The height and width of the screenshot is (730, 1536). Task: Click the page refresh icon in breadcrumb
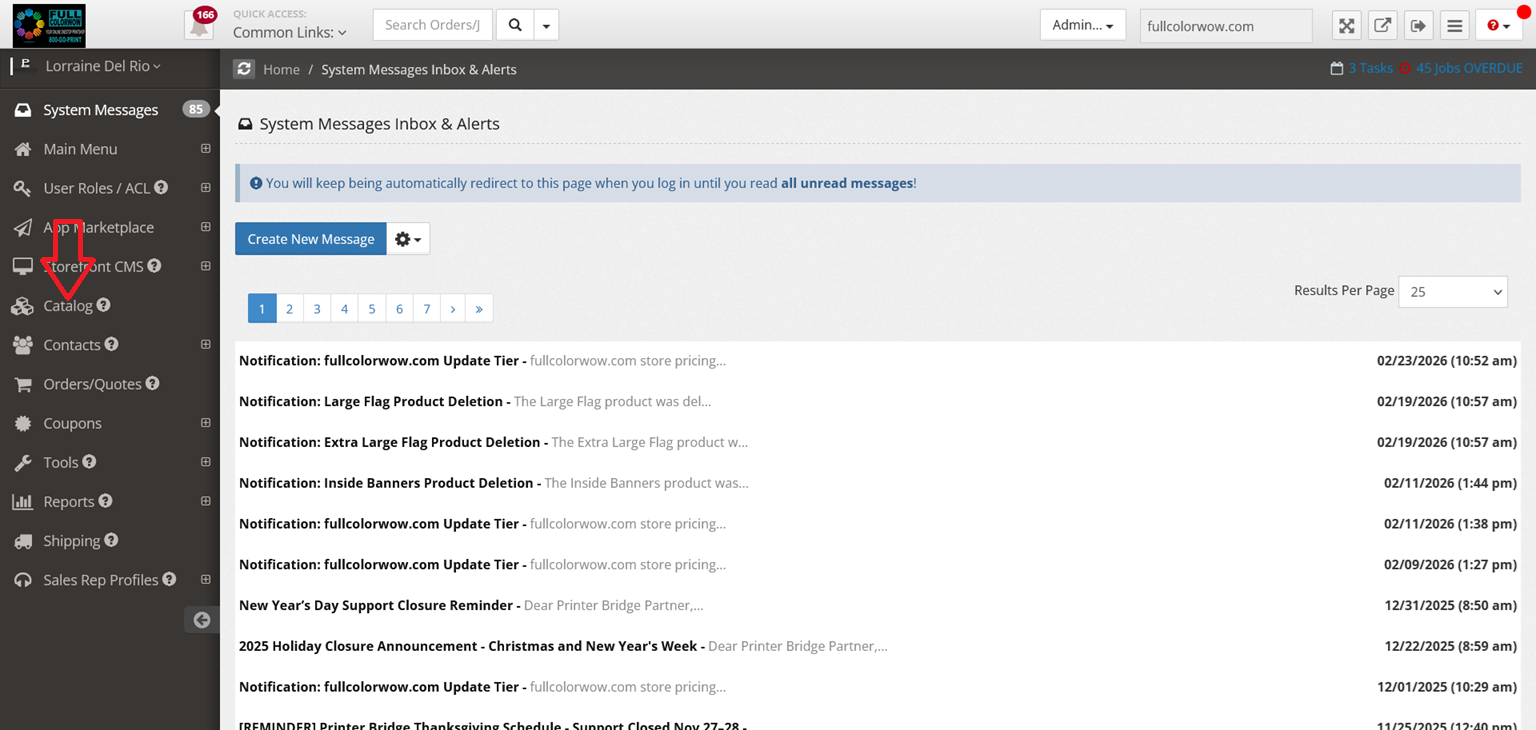pyautogui.click(x=244, y=69)
